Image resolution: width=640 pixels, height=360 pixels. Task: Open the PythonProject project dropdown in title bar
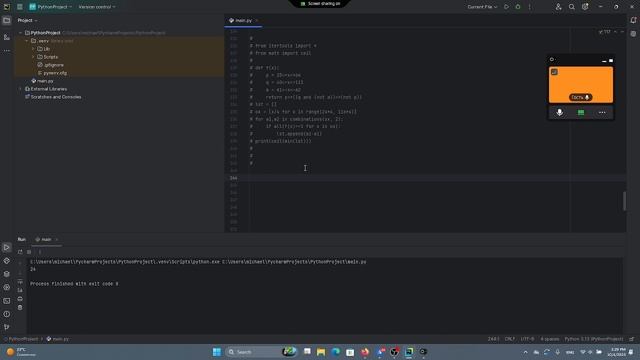tap(51, 7)
